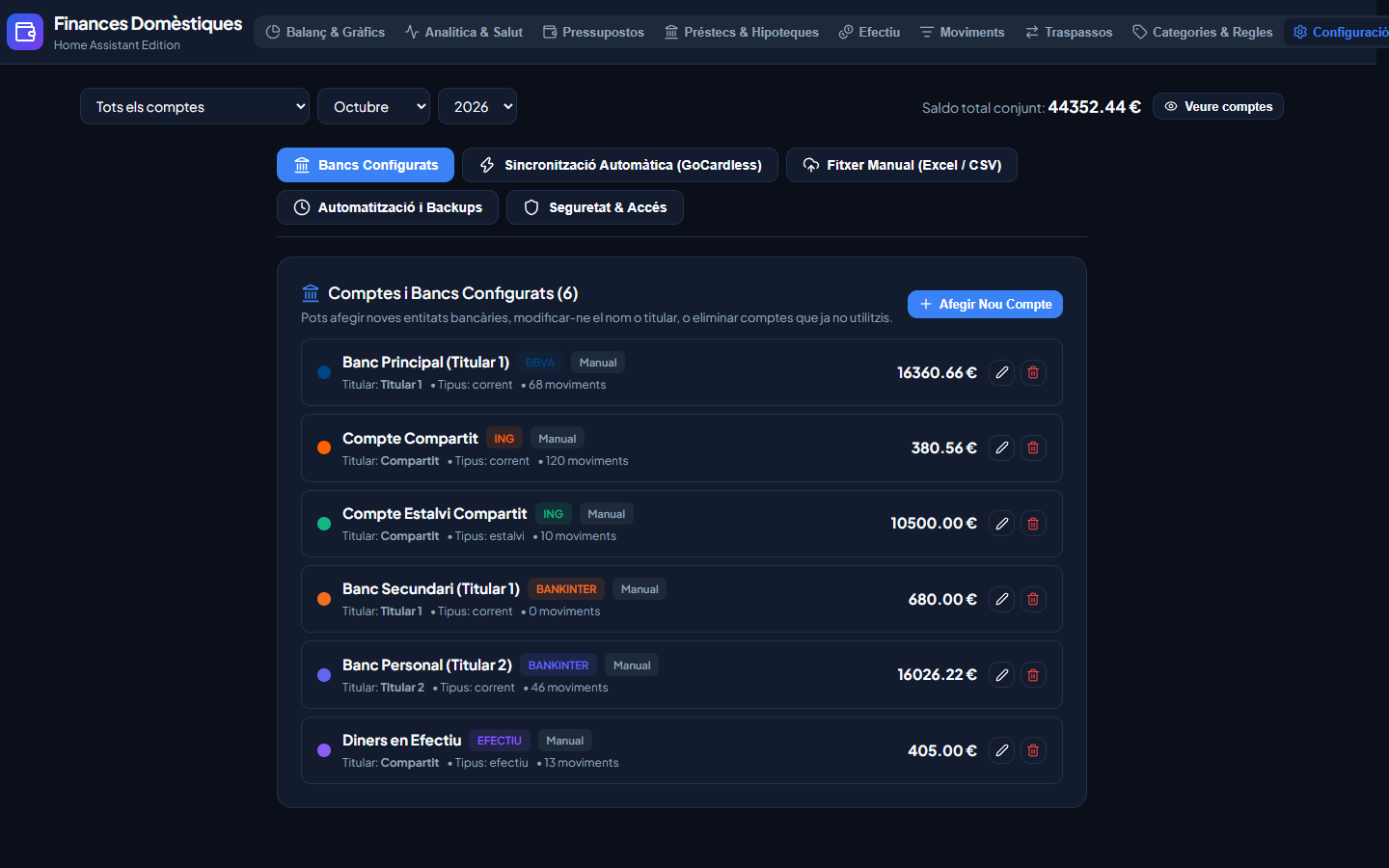
Task: Delete the Banc Secundari (Titular 1) account
Action: [x=1033, y=599]
